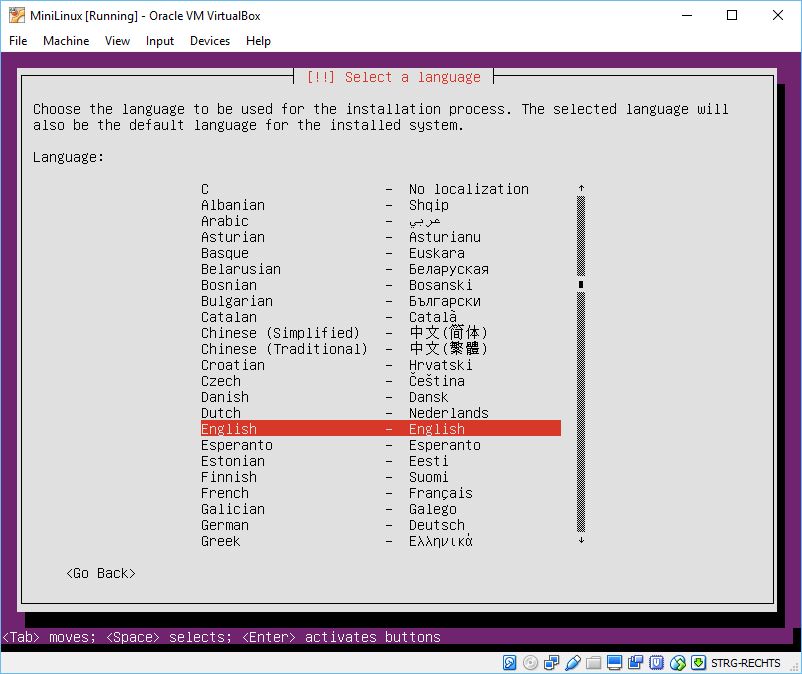
Task: Click the language list scroll up arrow
Action: click(580, 188)
